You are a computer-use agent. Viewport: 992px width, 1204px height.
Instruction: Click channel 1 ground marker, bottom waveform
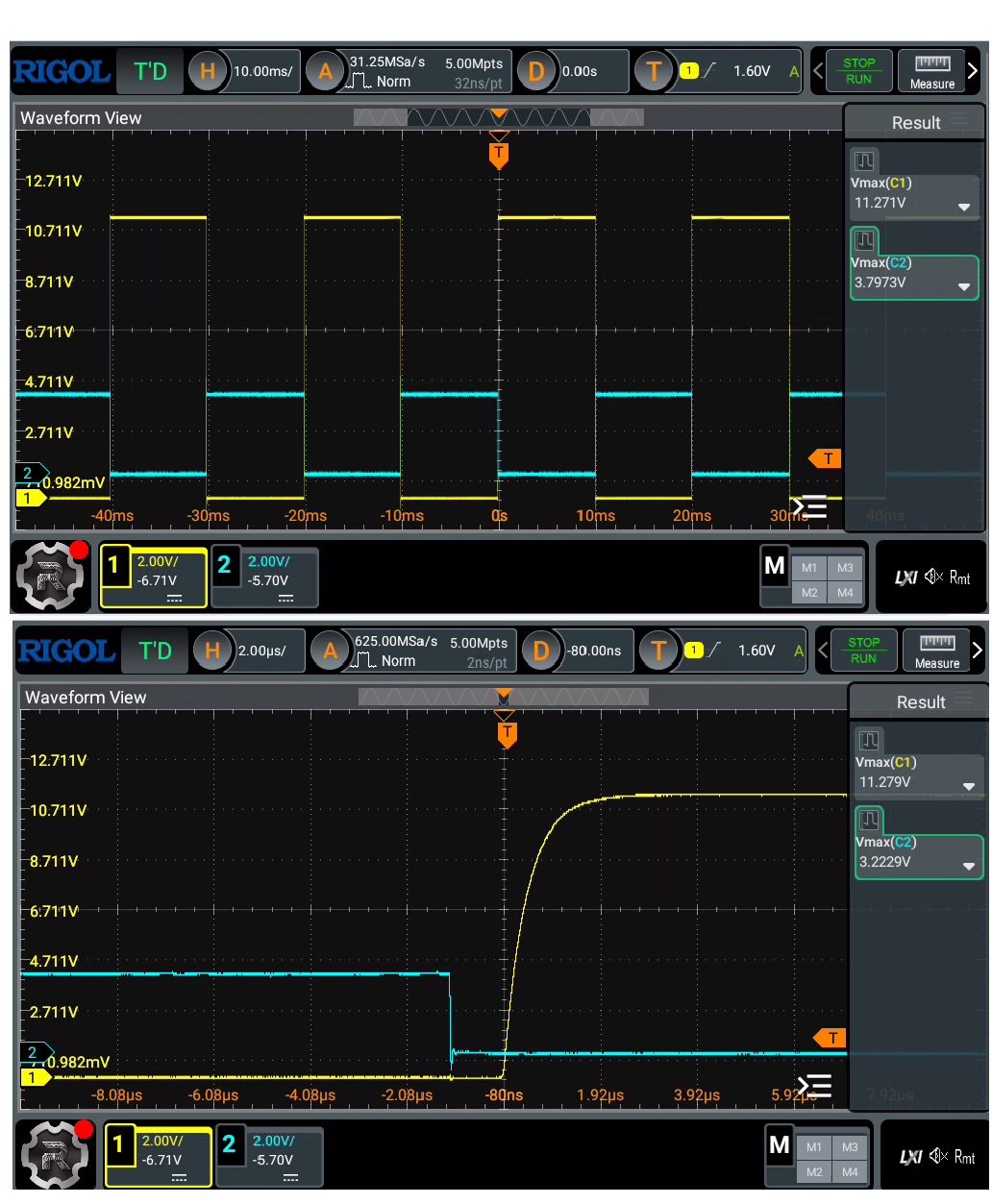coord(36,1077)
